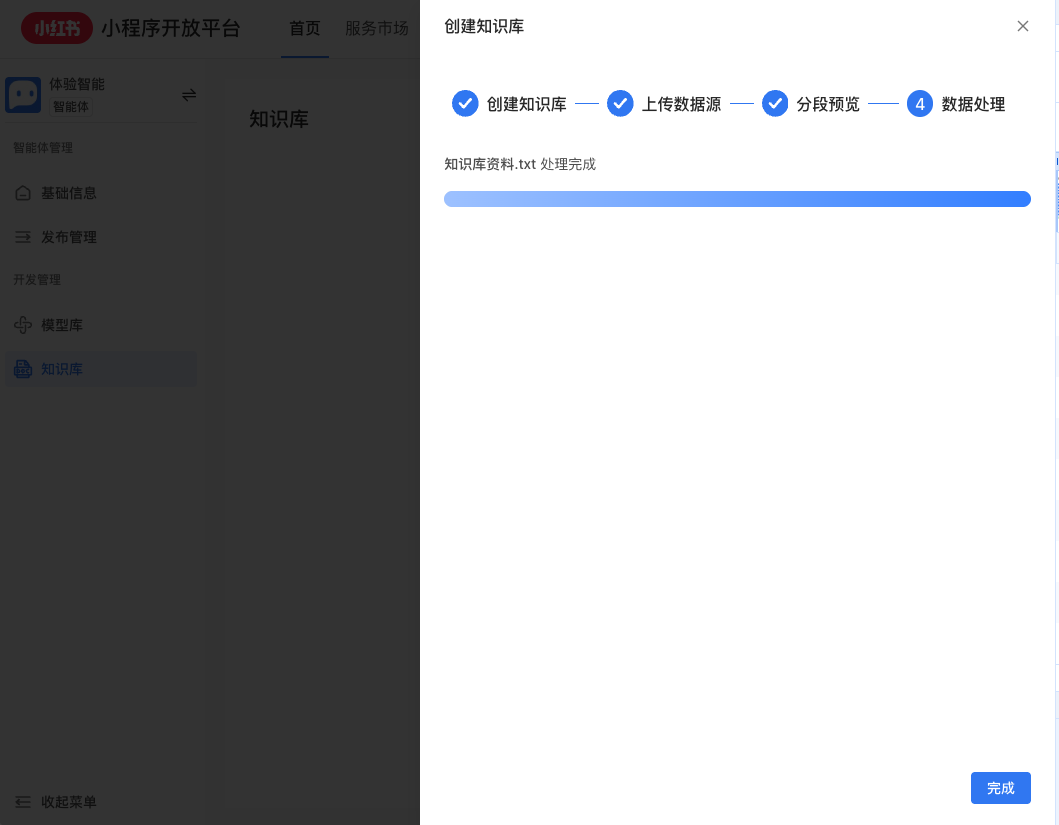Open 发布管理 via its sidebar icon
1059x825 pixels.
tap(22, 237)
